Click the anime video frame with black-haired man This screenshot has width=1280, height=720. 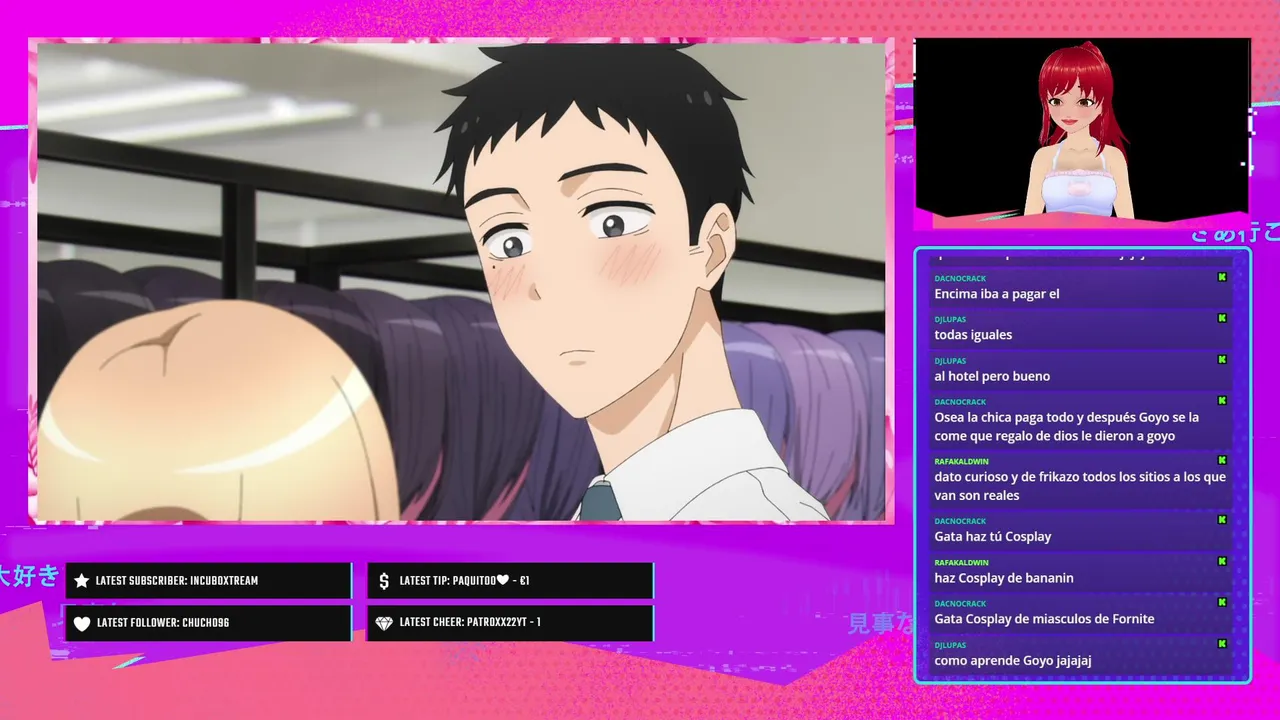click(x=461, y=281)
